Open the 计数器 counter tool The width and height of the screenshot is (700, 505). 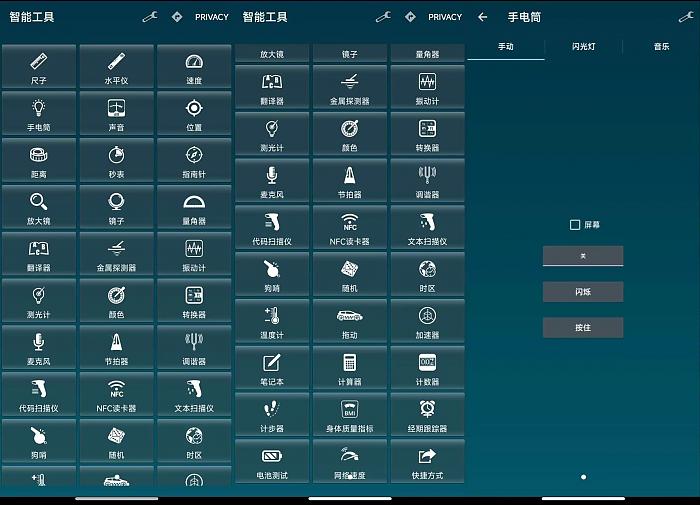coord(427,368)
